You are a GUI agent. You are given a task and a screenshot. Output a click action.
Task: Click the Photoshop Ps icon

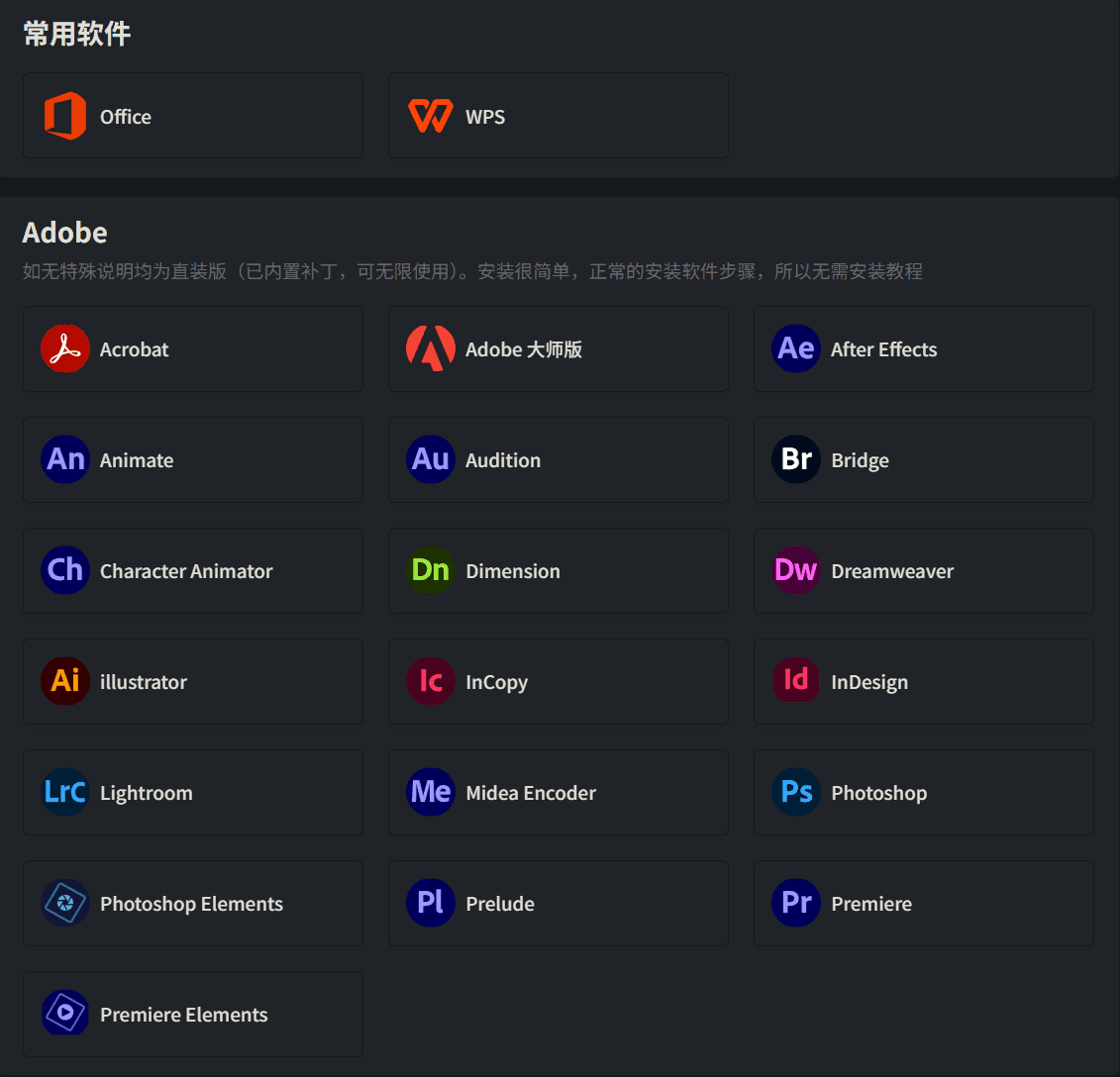pyautogui.click(x=796, y=791)
